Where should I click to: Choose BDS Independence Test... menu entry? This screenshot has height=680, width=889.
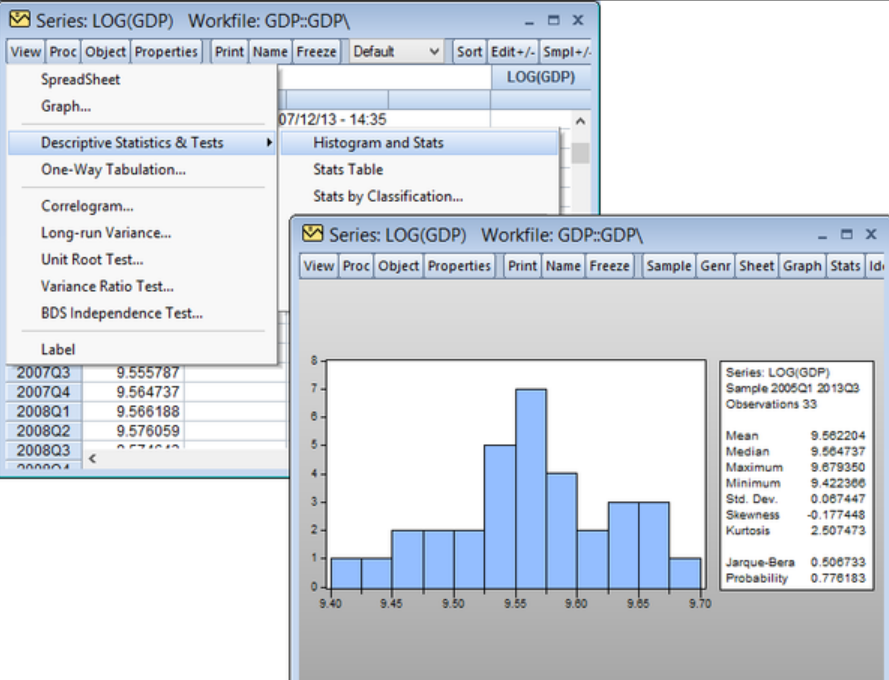(x=142, y=313)
